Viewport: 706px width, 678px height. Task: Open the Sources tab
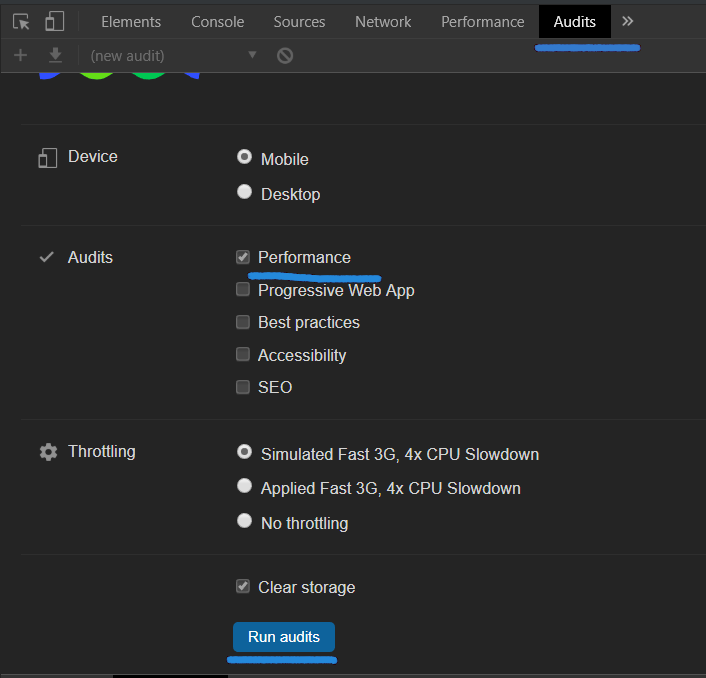coord(299,22)
